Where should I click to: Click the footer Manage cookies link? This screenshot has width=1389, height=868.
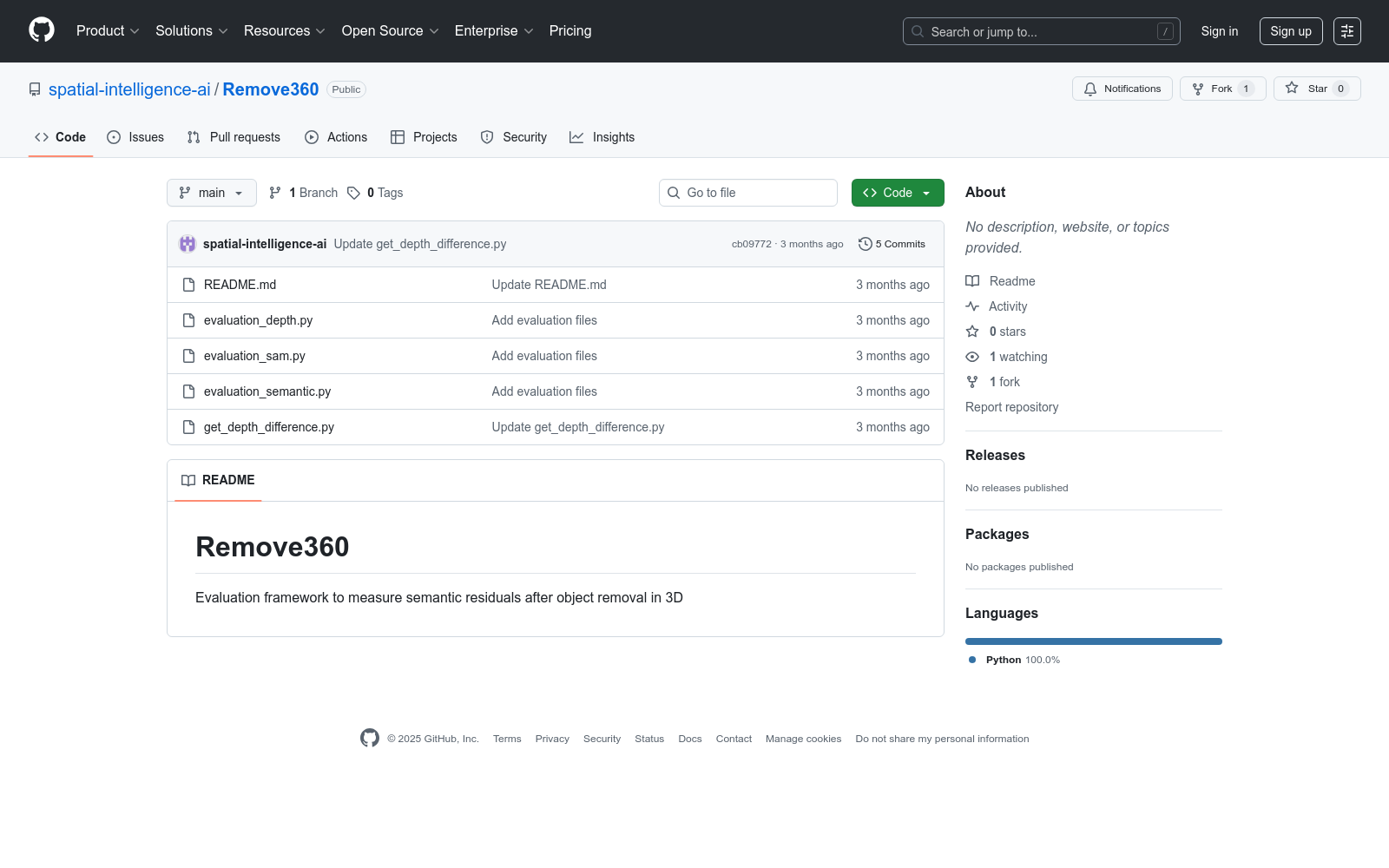803,739
